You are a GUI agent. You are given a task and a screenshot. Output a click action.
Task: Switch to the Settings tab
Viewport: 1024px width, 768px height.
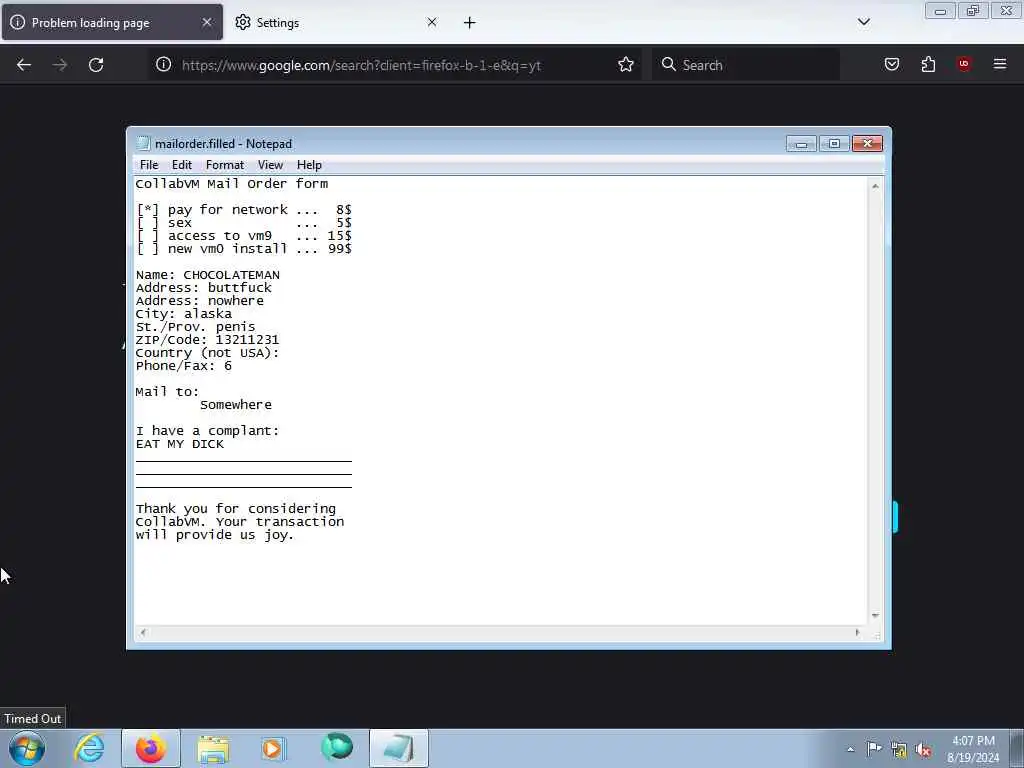pyautogui.click(x=338, y=22)
